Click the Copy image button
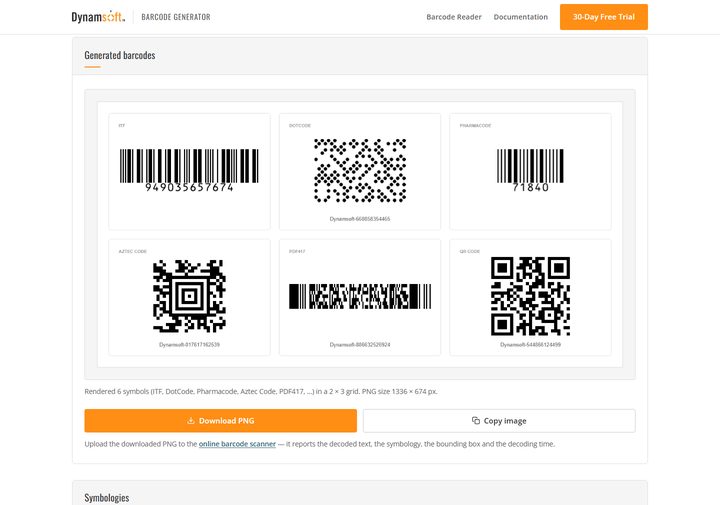The width and height of the screenshot is (720, 505). pos(499,421)
